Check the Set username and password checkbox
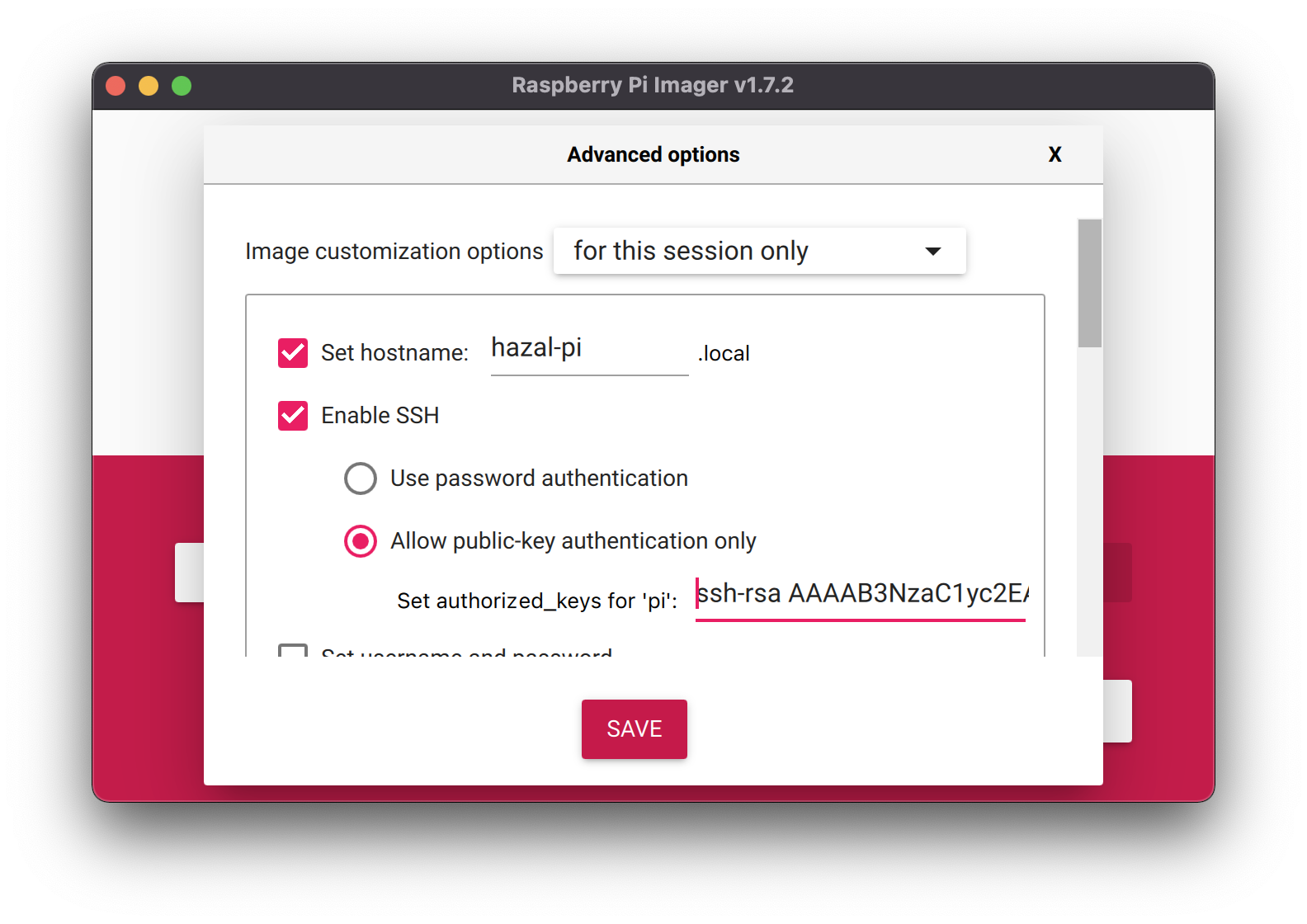1307x924 pixels. [x=293, y=651]
